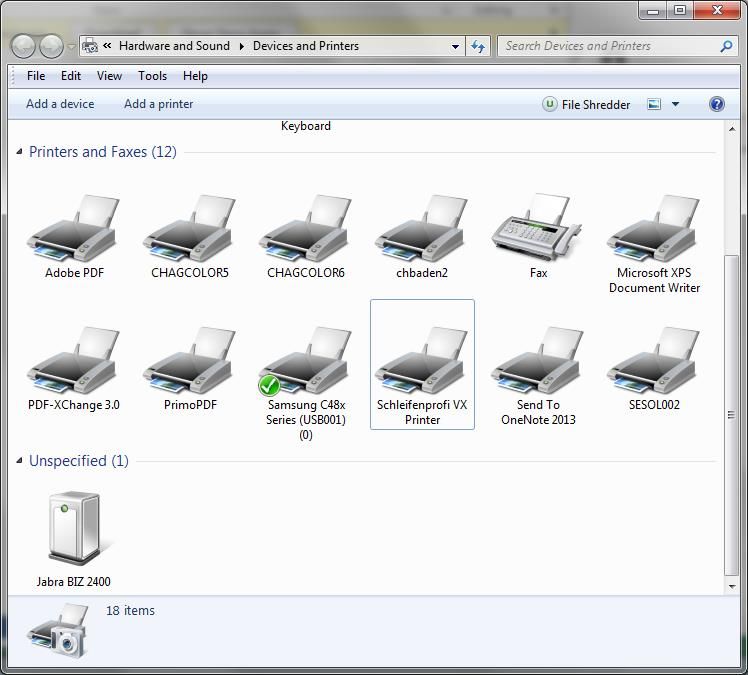The width and height of the screenshot is (748, 675).
Task: Click the address bar printer location icon
Action: click(90, 46)
